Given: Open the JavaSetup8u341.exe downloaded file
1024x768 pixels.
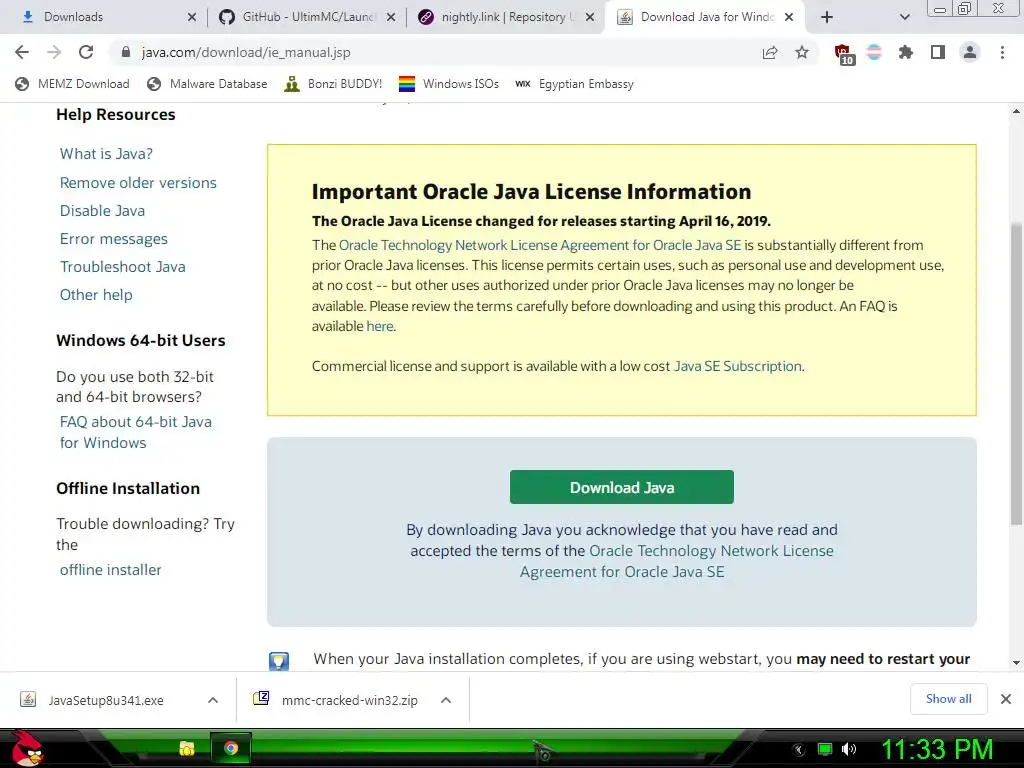Looking at the screenshot, I should (x=104, y=700).
